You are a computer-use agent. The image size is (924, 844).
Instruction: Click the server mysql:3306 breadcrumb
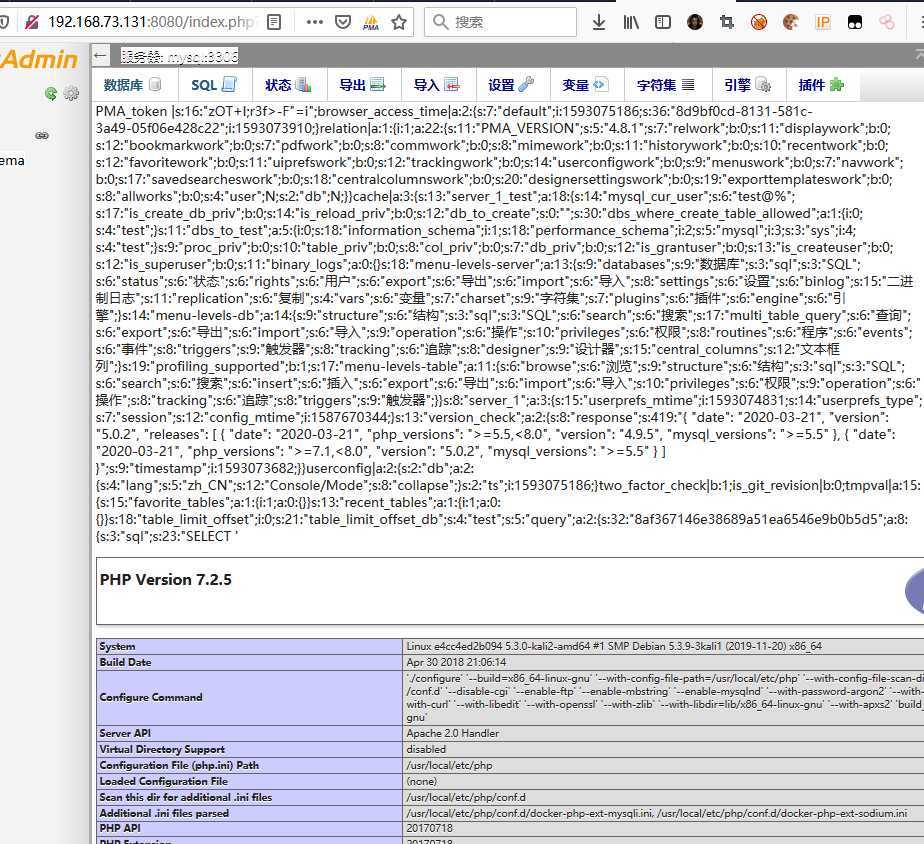(x=180, y=56)
